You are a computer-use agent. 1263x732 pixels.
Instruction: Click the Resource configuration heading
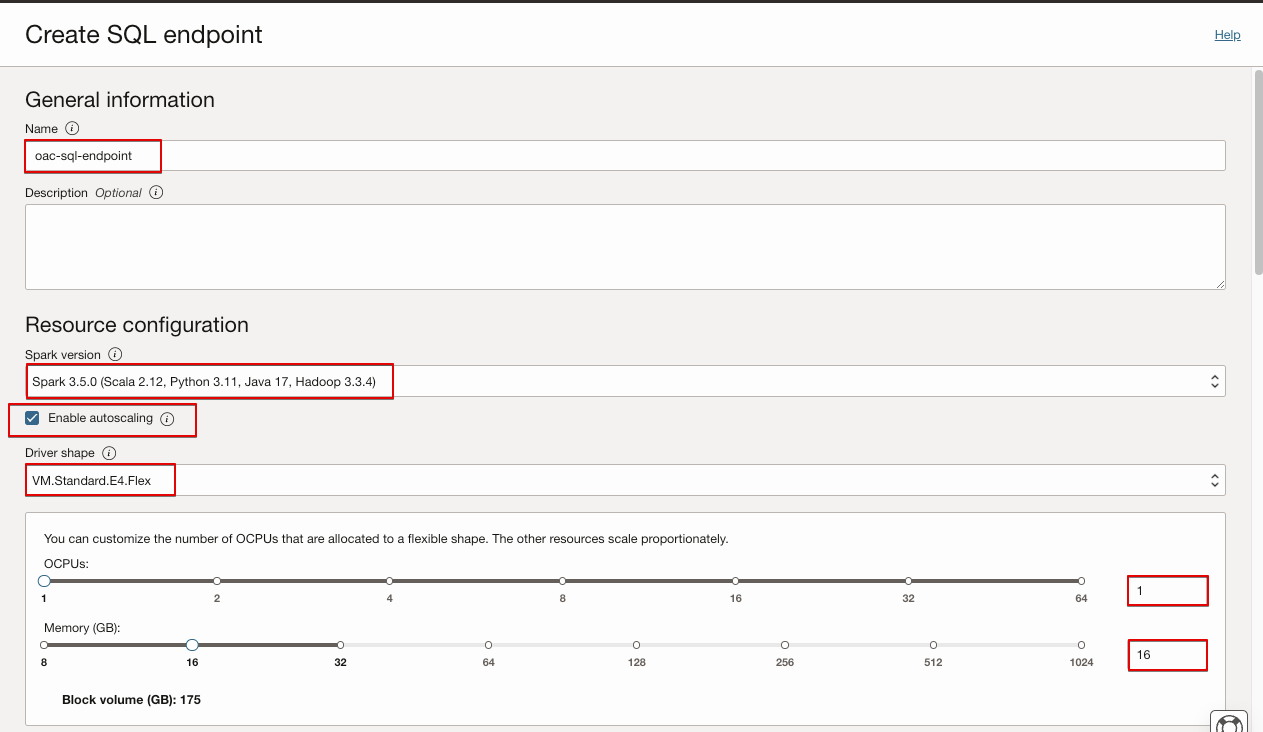tap(137, 325)
